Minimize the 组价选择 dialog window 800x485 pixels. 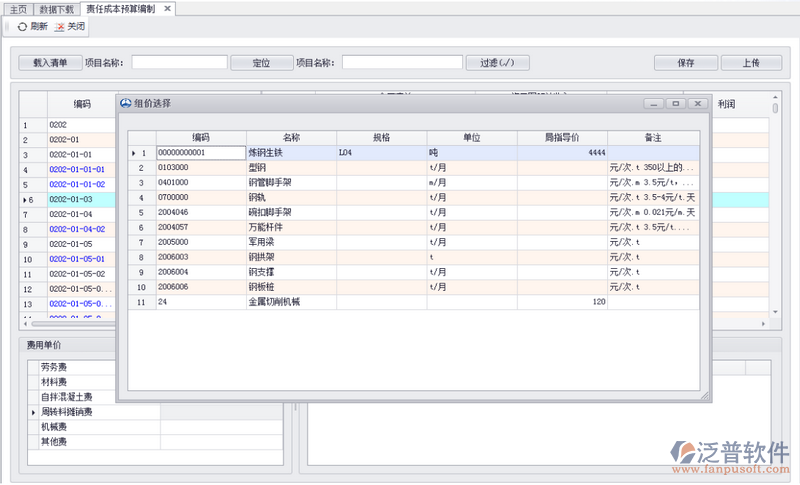pos(654,103)
